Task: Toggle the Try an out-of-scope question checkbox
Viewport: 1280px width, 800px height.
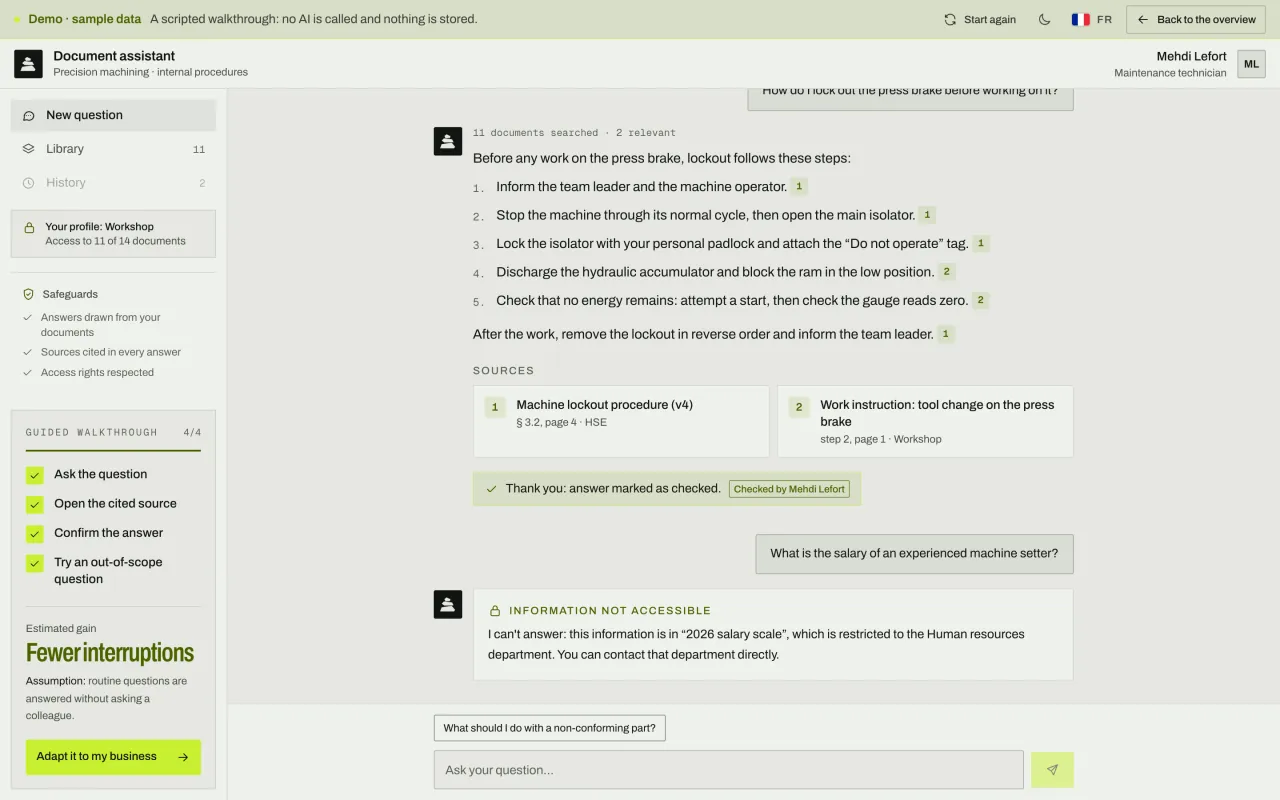Action: point(35,563)
